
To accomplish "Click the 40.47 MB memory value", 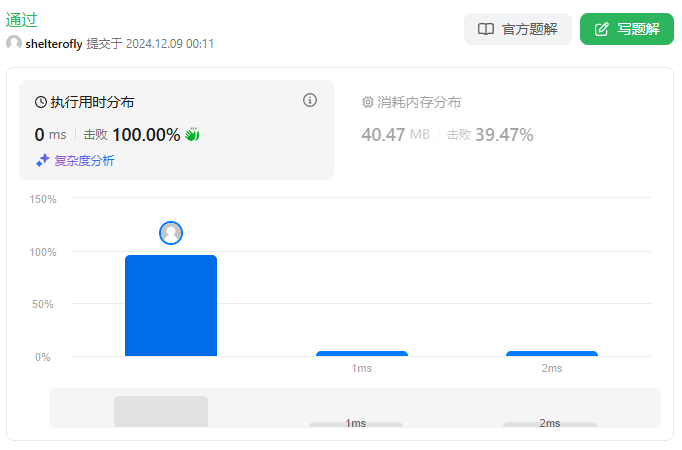I will (395, 135).
